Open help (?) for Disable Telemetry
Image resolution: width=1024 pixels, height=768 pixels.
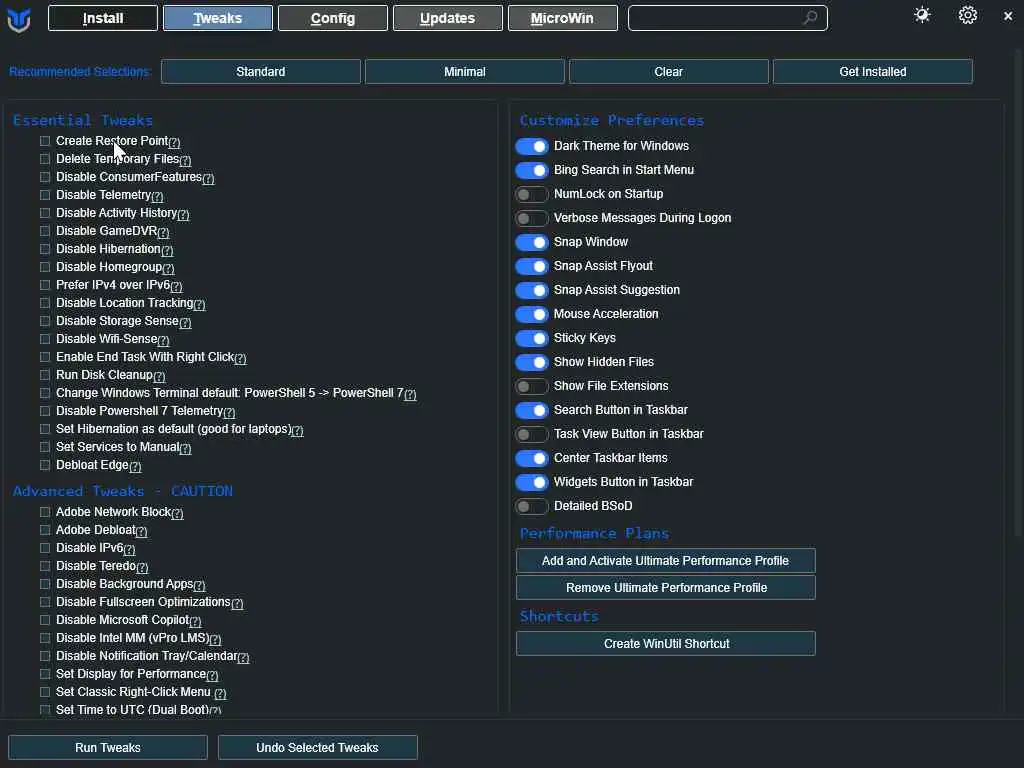[x=157, y=196]
